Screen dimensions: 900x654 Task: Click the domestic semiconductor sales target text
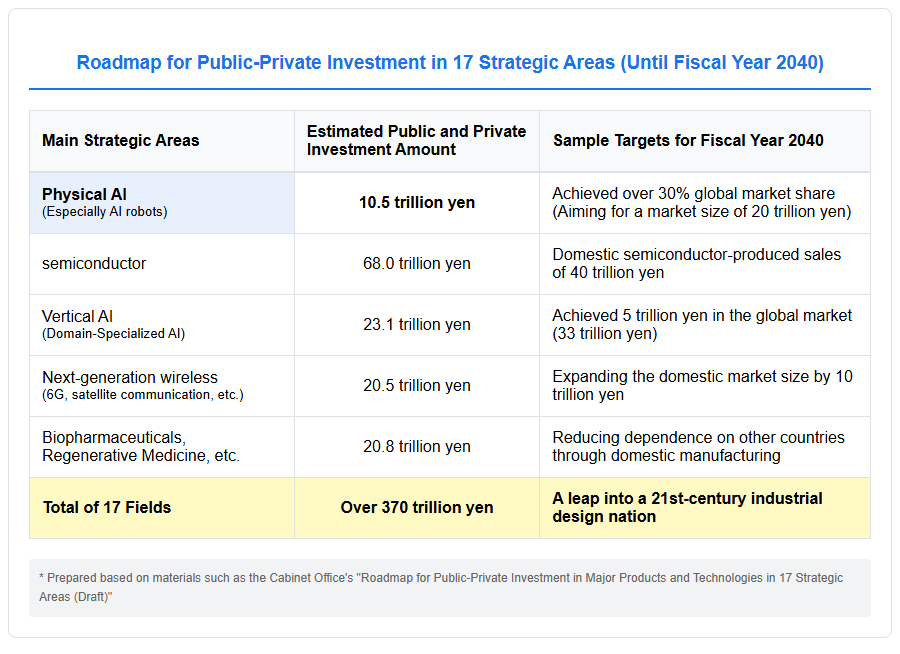point(696,264)
